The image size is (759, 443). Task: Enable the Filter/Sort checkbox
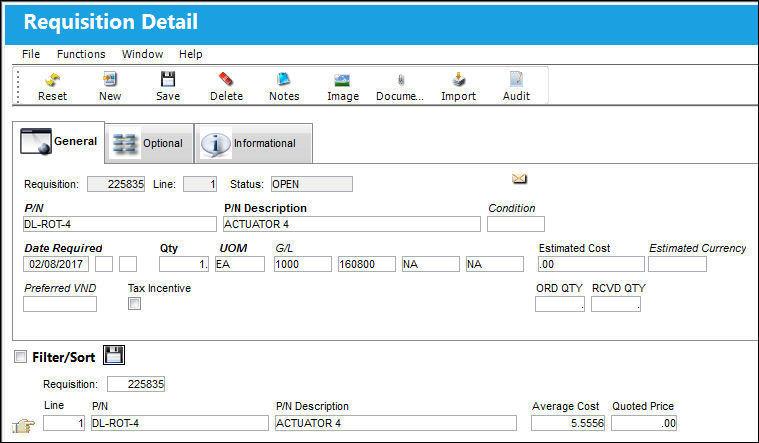pyautogui.click(x=20, y=357)
